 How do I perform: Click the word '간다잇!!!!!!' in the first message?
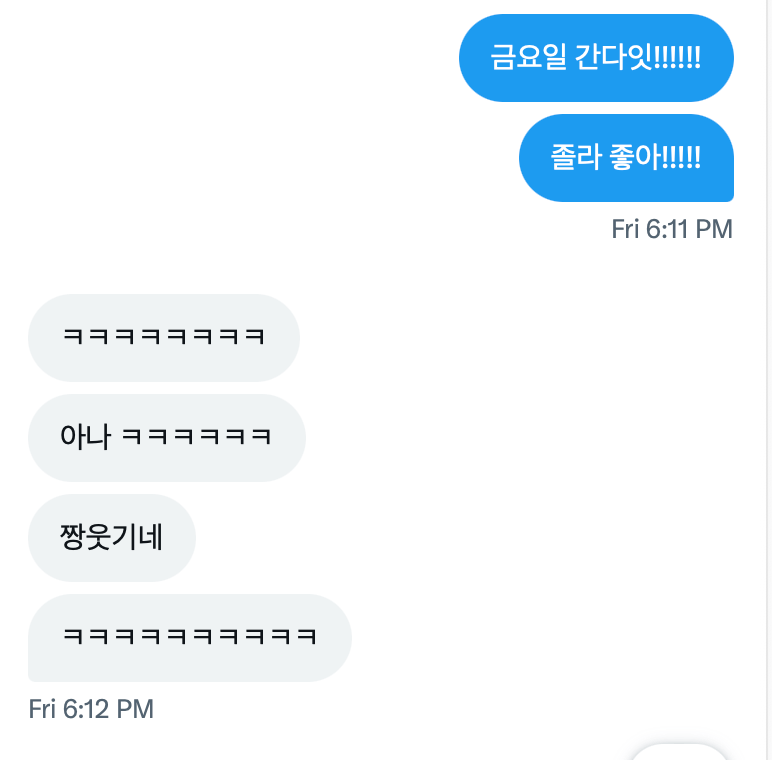point(638,58)
